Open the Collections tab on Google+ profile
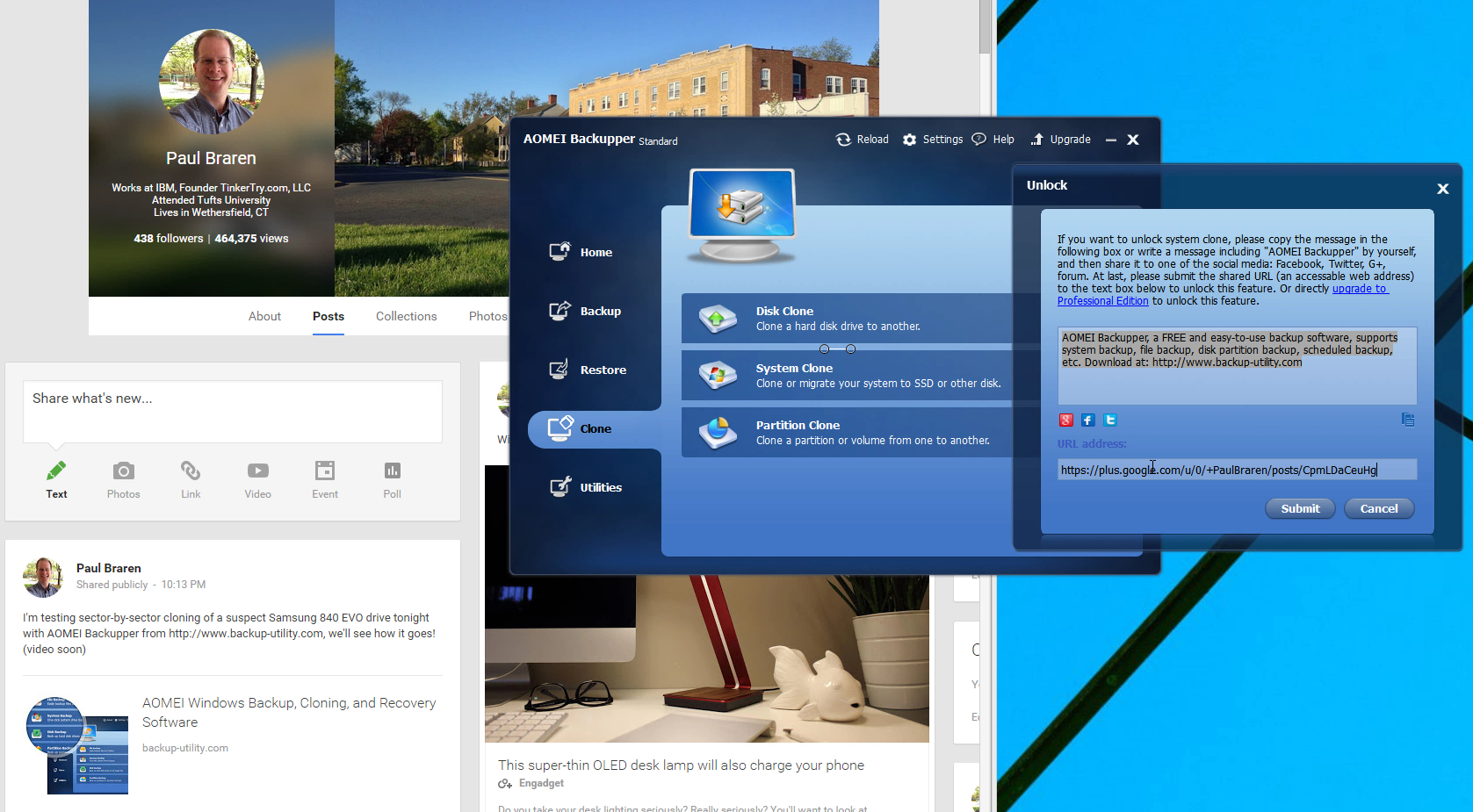Screen dimensions: 1473x812 [406, 316]
